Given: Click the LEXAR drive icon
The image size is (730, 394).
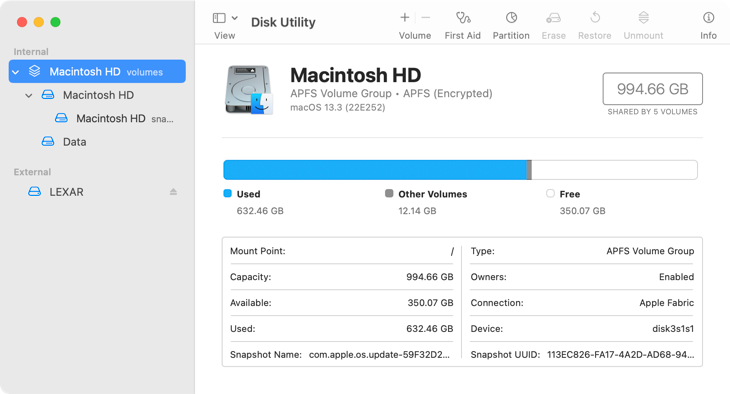Looking at the screenshot, I should 34,192.
